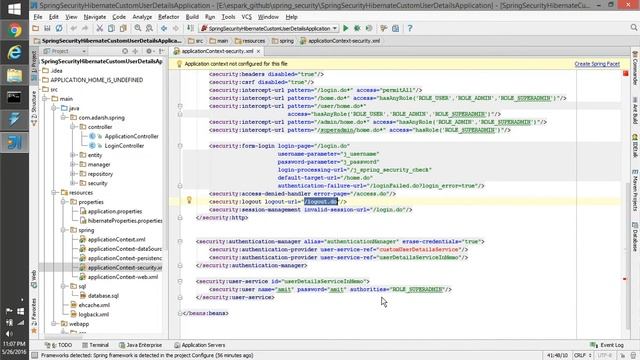Click the navigate Back arrow icon
Image resolution: width=640 pixels, height=360 pixels.
coord(164,28)
